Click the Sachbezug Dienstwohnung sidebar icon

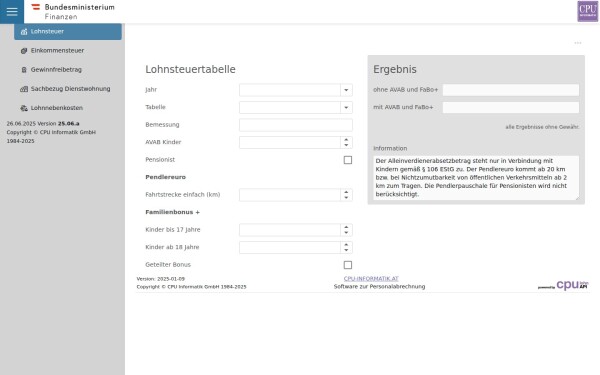click(x=24, y=89)
